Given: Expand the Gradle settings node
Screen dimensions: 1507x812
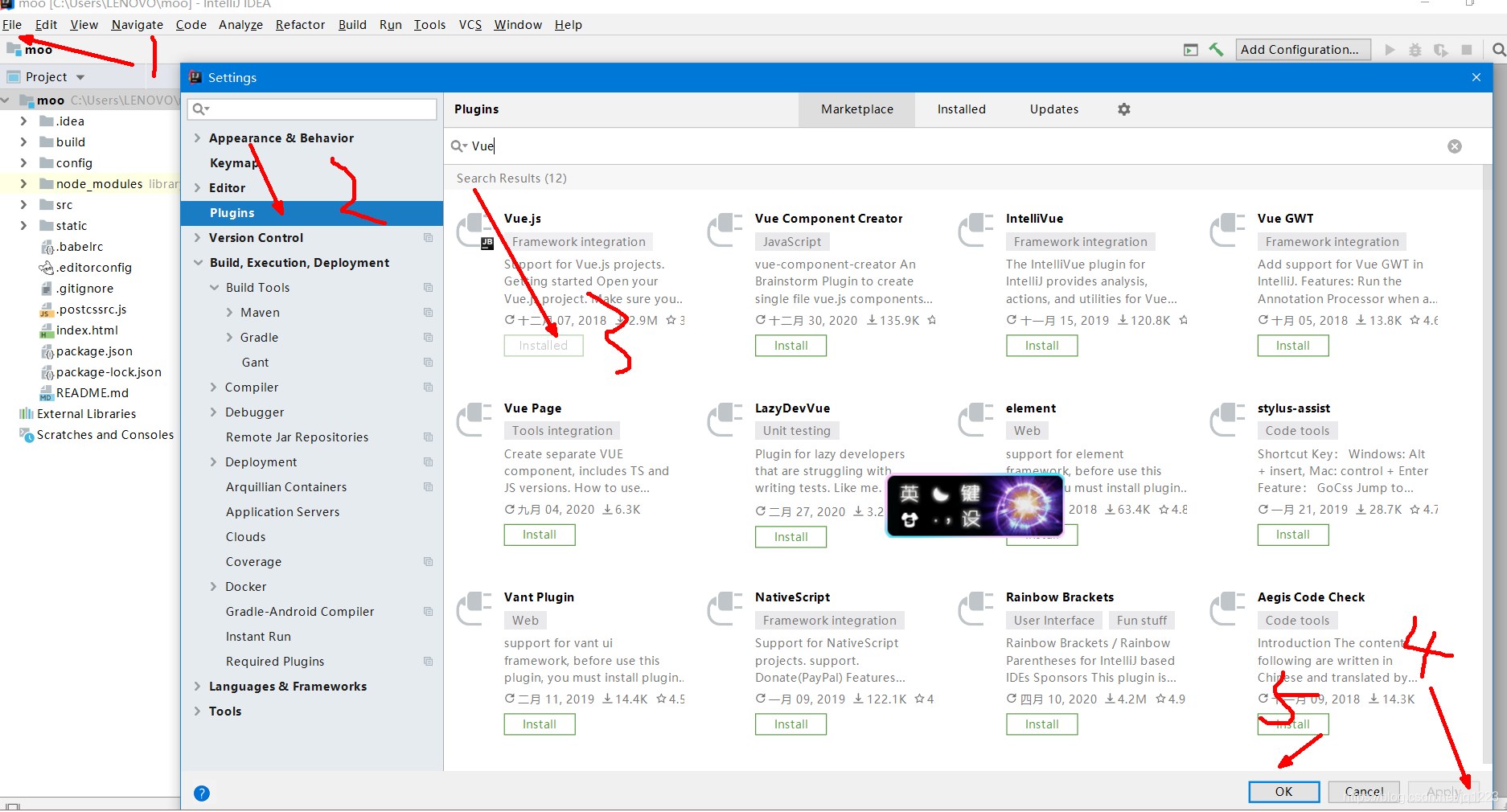Looking at the screenshot, I should 230,338.
